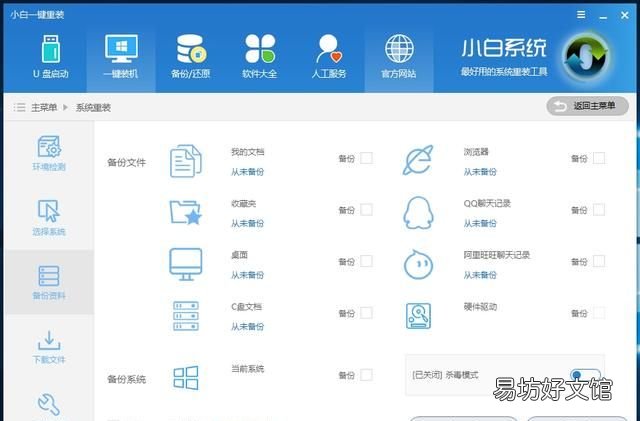The image size is (640, 421).
Task: Click 从未备份 under QQ聊天记录
Action: [480, 223]
